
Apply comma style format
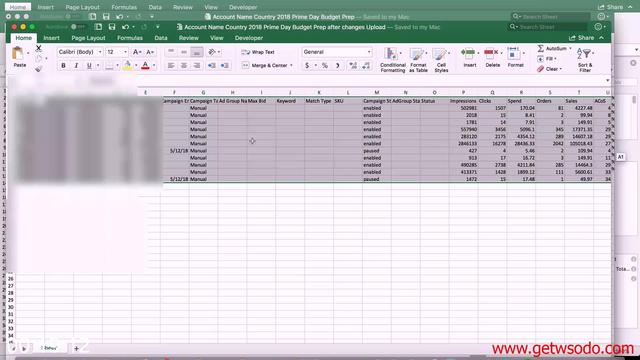(338, 66)
